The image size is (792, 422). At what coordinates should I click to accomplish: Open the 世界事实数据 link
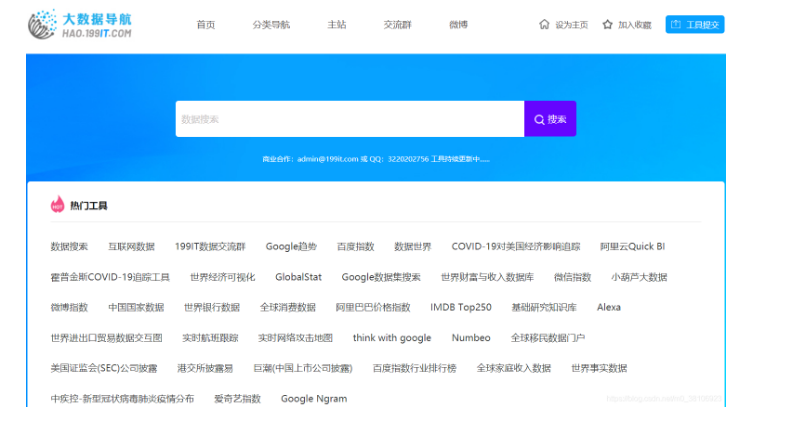(x=599, y=368)
